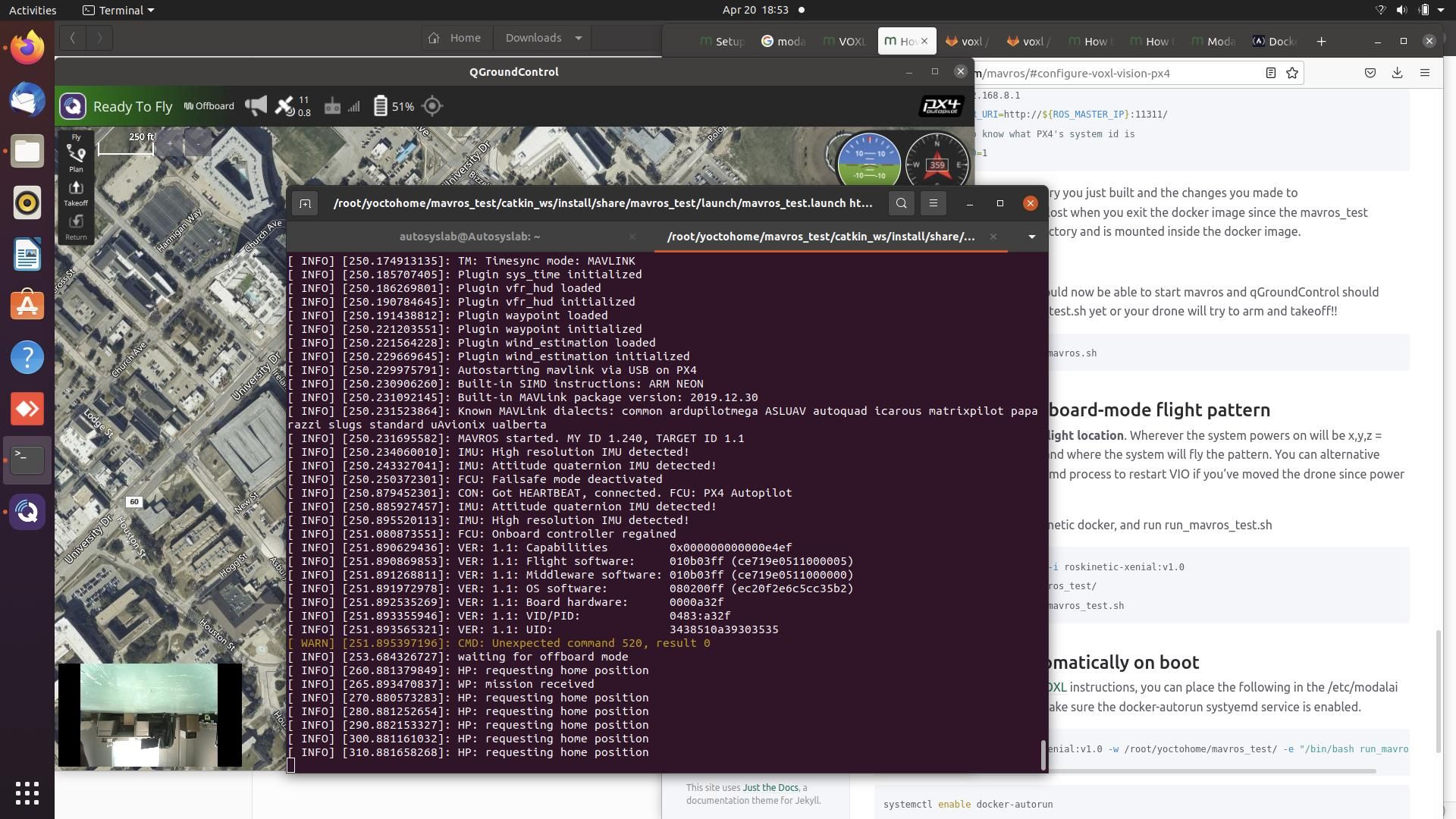This screenshot has height=819, width=1456.
Task: Switch to the Google 'moda' Firefox tab
Action: pyautogui.click(x=783, y=41)
